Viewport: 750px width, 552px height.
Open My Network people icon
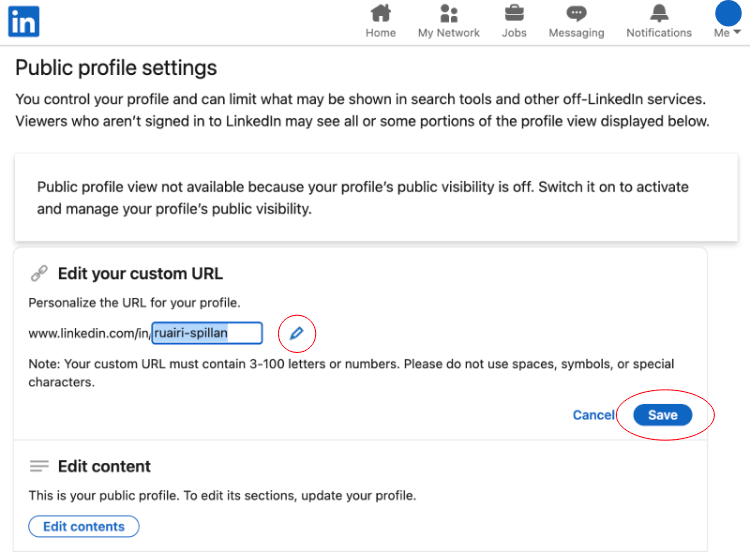click(x=449, y=13)
